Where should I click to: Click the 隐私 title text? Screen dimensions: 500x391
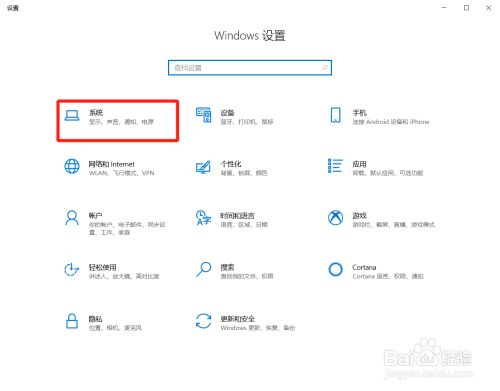[x=95, y=319]
